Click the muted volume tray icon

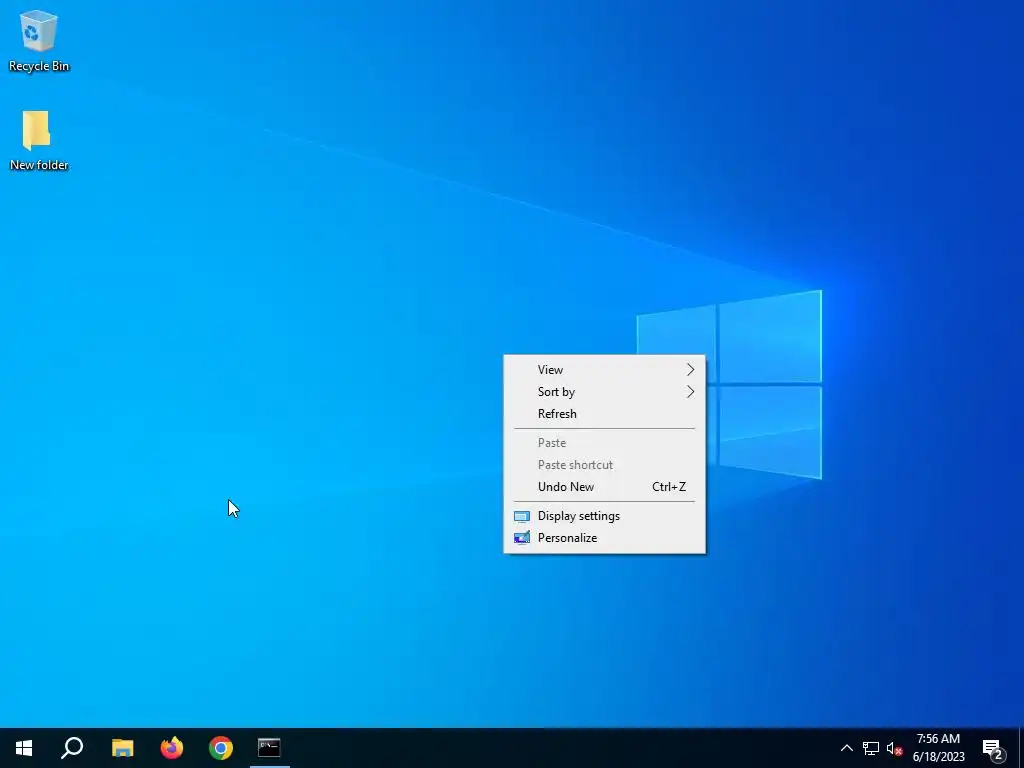(894, 748)
